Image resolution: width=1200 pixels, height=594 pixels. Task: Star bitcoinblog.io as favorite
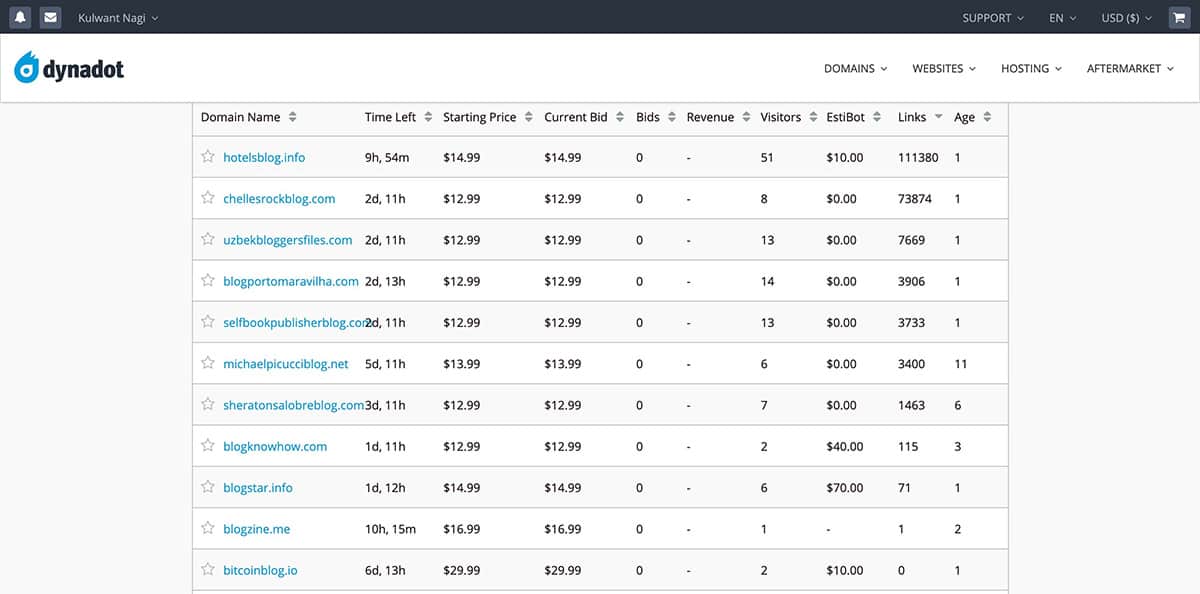(x=208, y=569)
